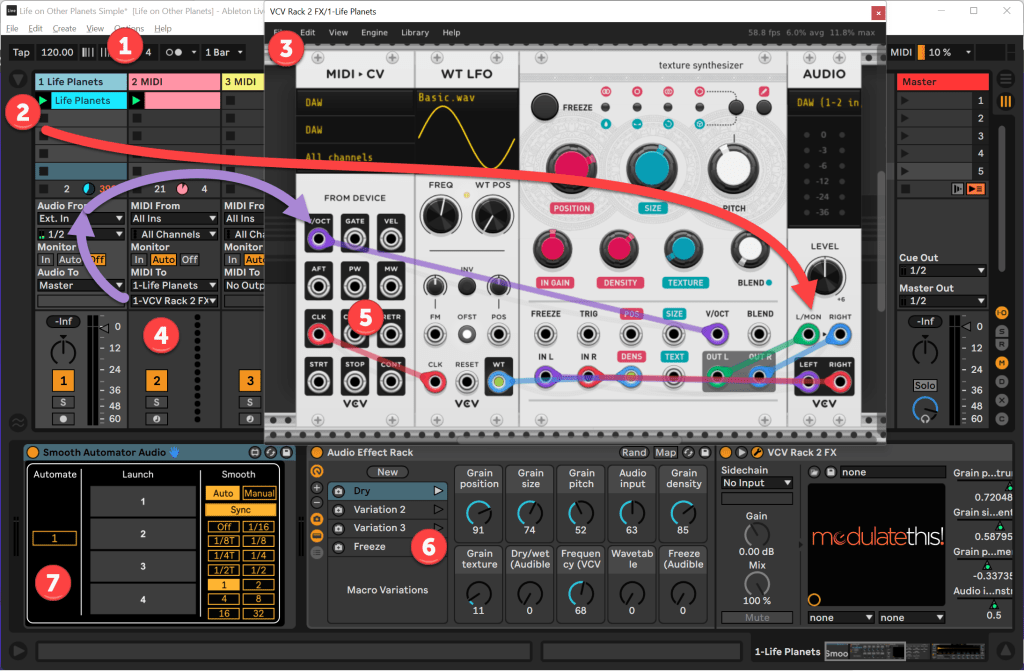Open Ableton's Create menu
Viewport: 1024px width, 671px height.
click(x=65, y=28)
